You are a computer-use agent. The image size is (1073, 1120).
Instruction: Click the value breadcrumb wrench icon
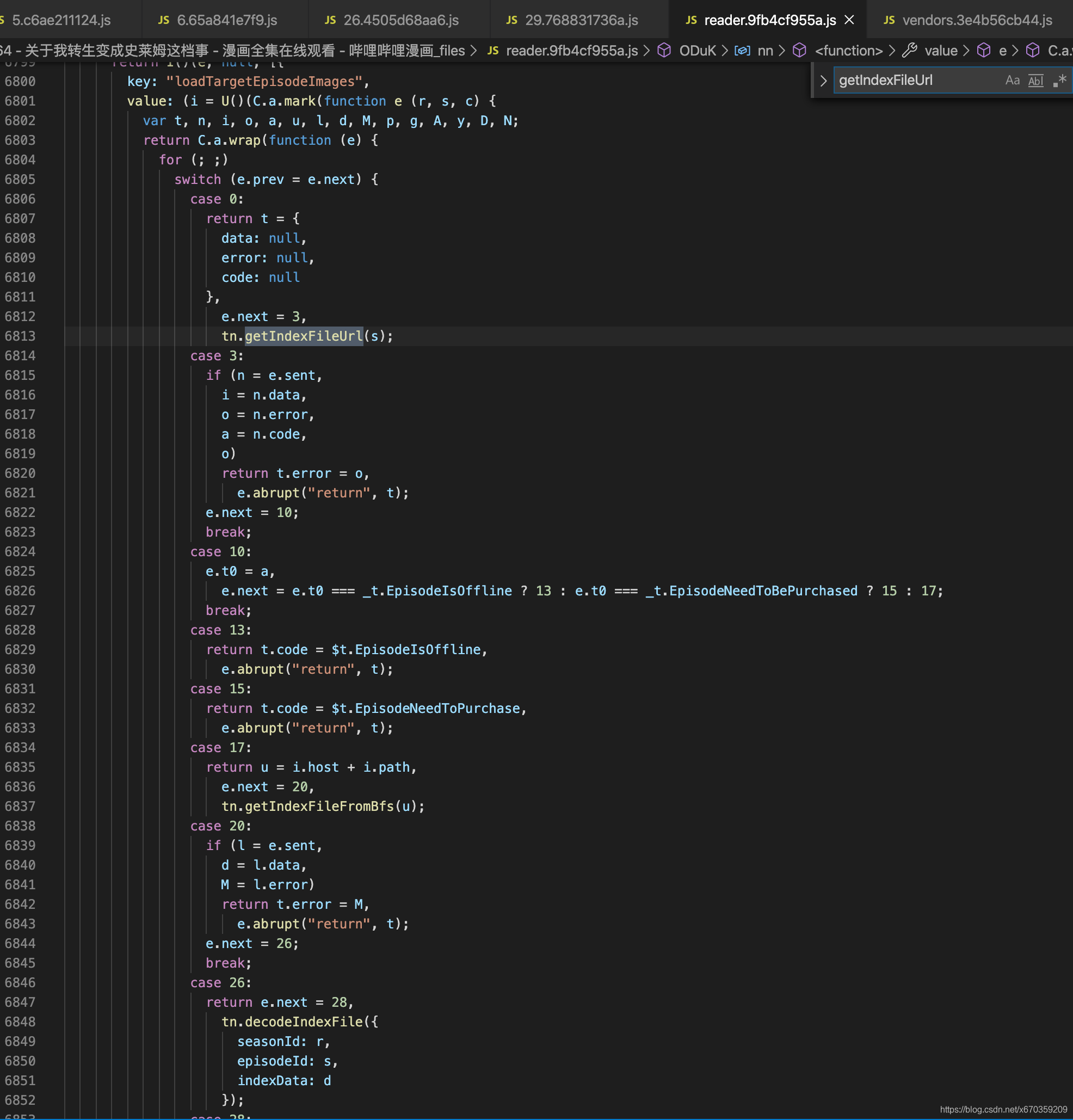tap(910, 51)
